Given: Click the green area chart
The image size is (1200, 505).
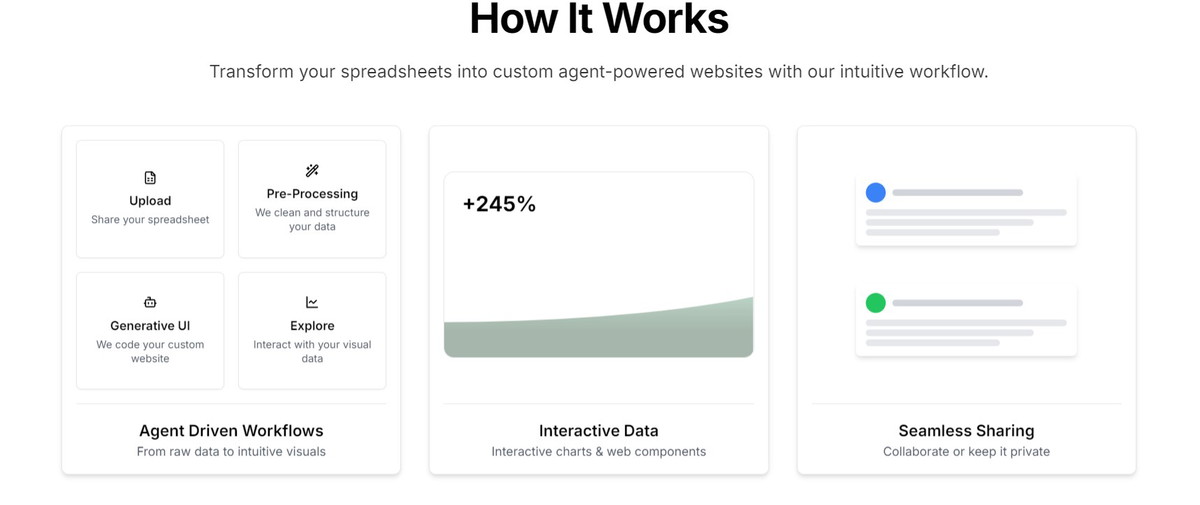Looking at the screenshot, I should tap(599, 327).
